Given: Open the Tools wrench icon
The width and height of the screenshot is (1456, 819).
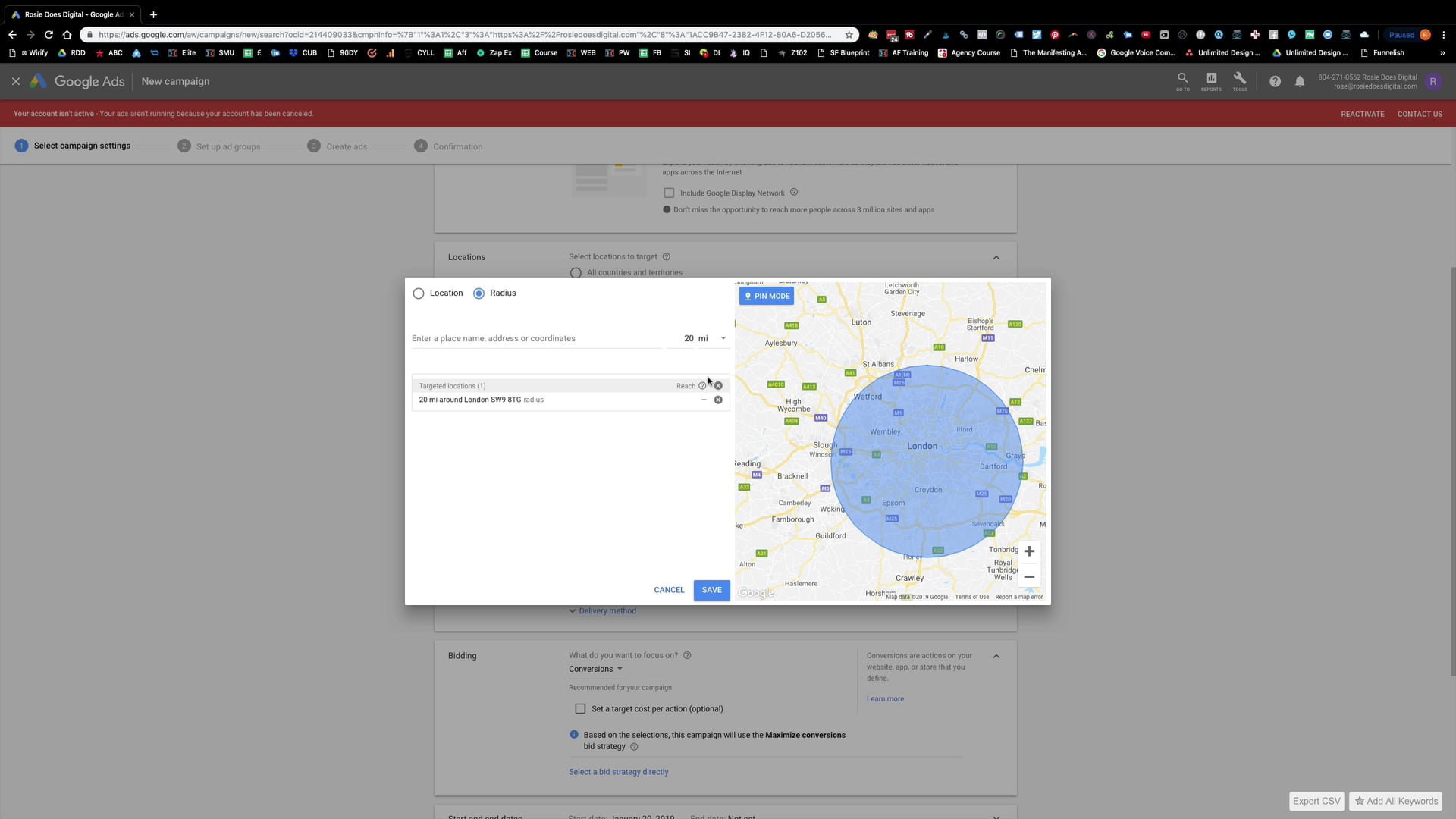Looking at the screenshot, I should tap(1240, 80).
